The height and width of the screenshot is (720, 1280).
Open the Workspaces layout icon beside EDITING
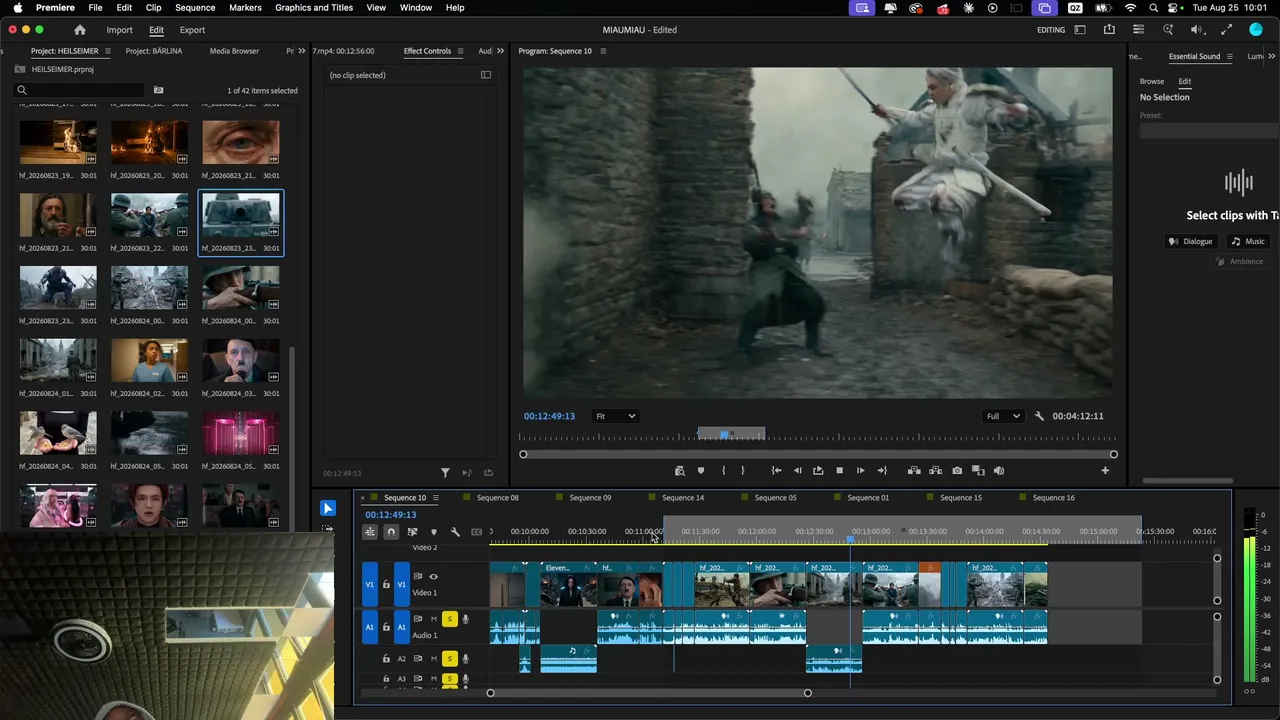[1080, 30]
